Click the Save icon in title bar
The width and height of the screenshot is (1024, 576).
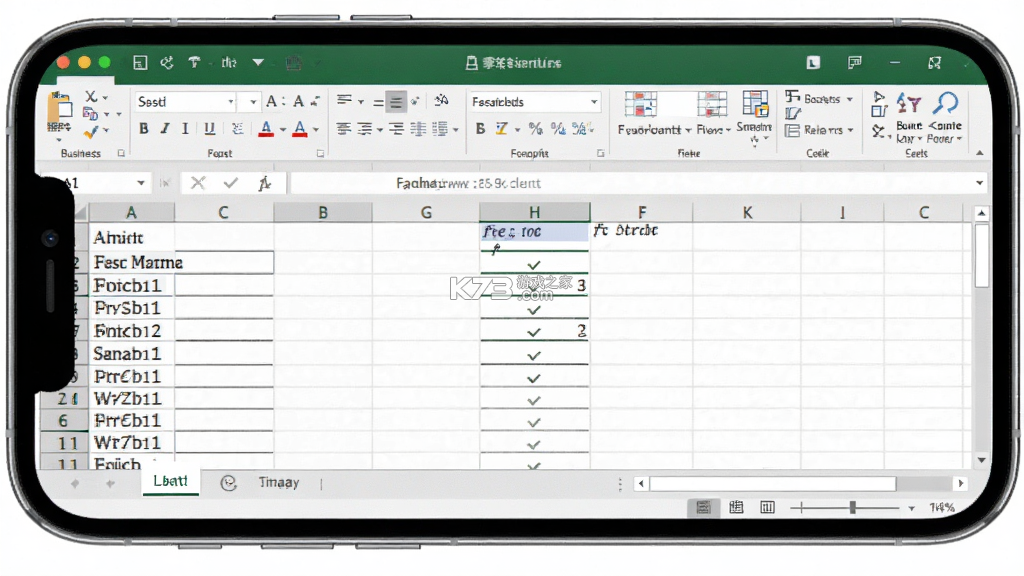click(140, 63)
